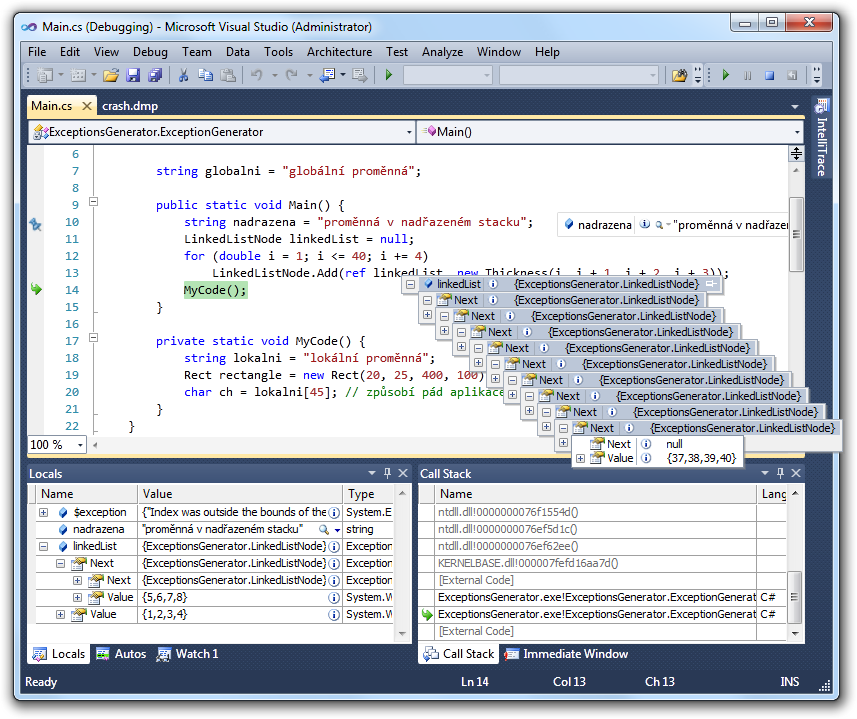Open the IntelliTrace side tab
The image size is (857, 719).
[821, 138]
